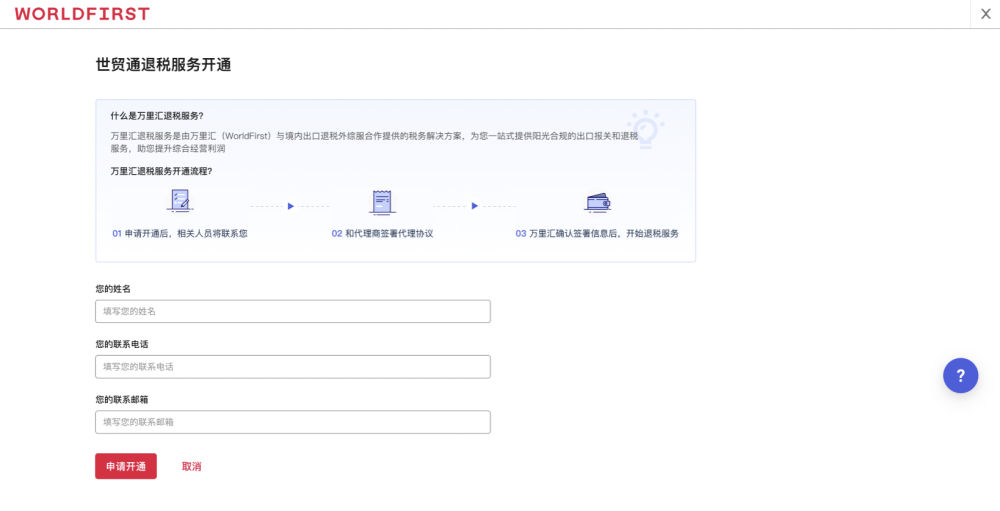Select the 申请开通后，相关人员将联系您 step text

[x=186, y=233]
